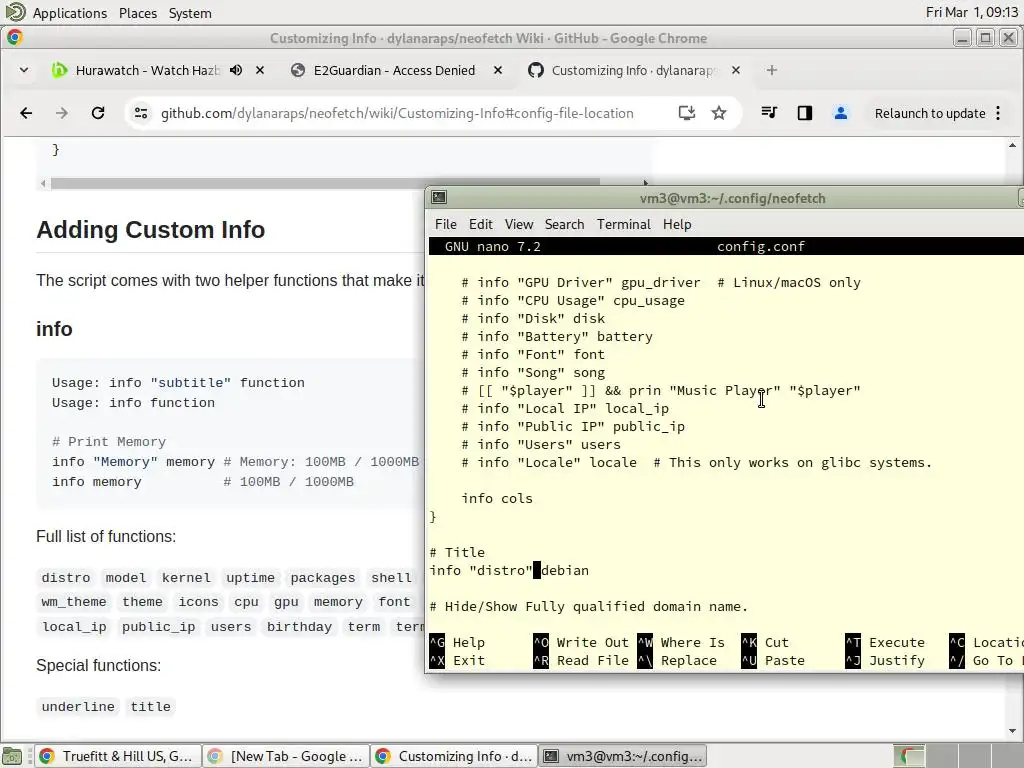
Task: Open the Chrome profile avatar
Action: [x=840, y=113]
